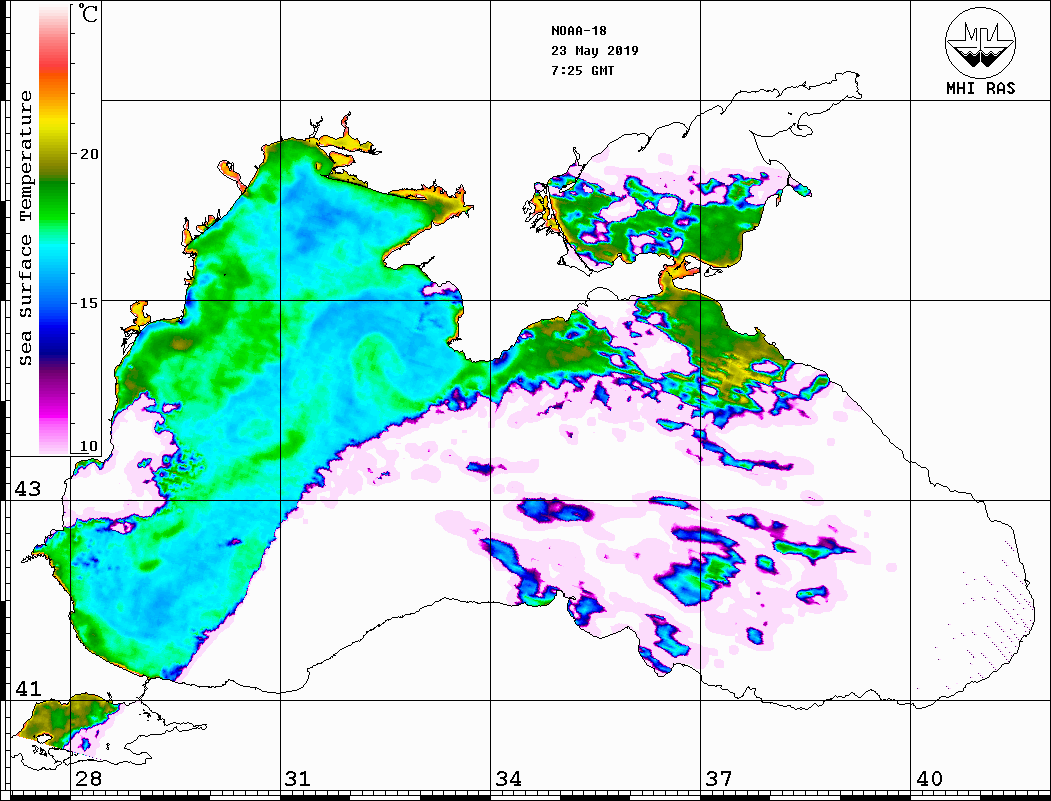1051x801 pixels.
Task: Click the longitude label 37
Action: (x=719, y=778)
